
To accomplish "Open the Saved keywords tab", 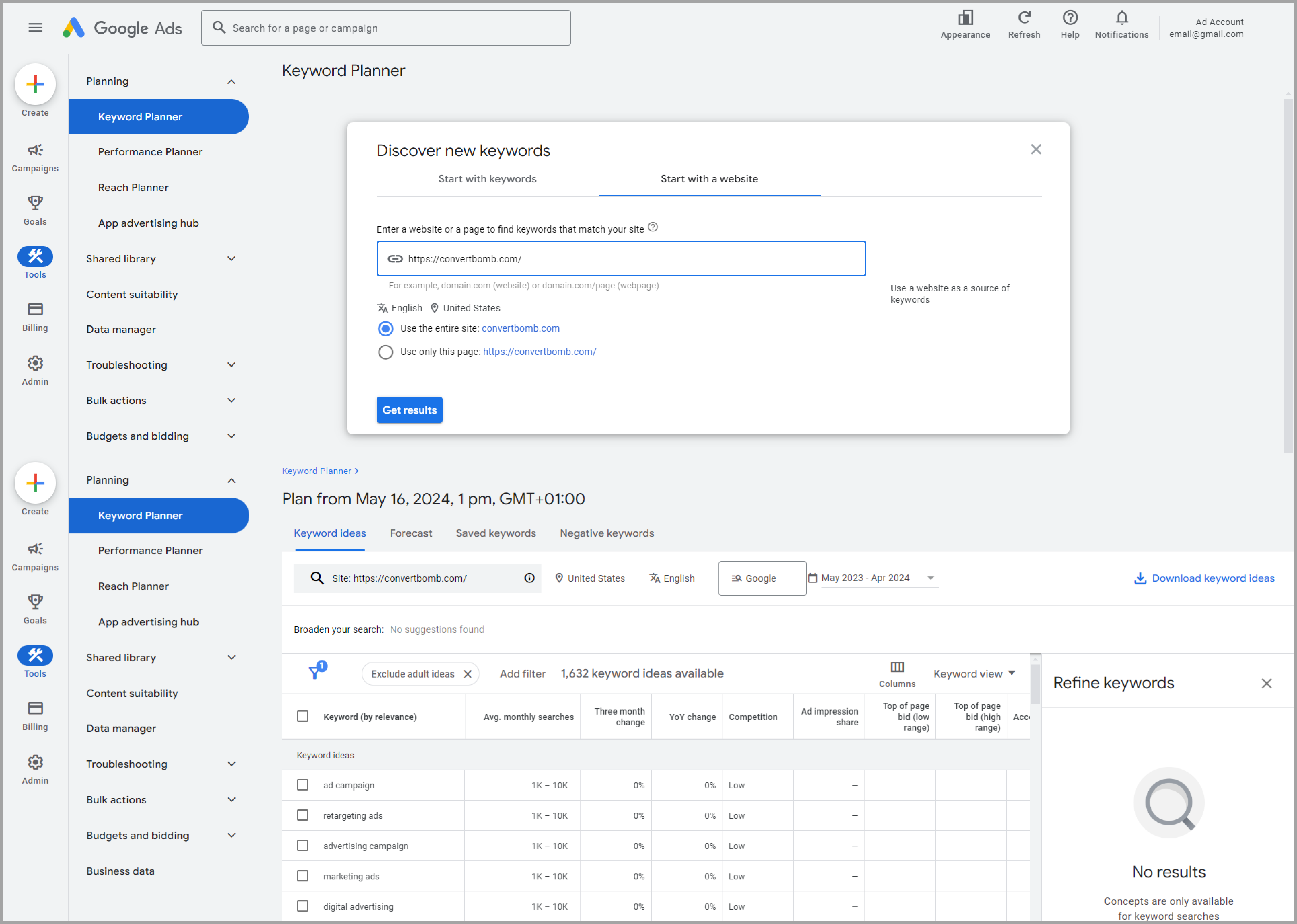I will 496,534.
